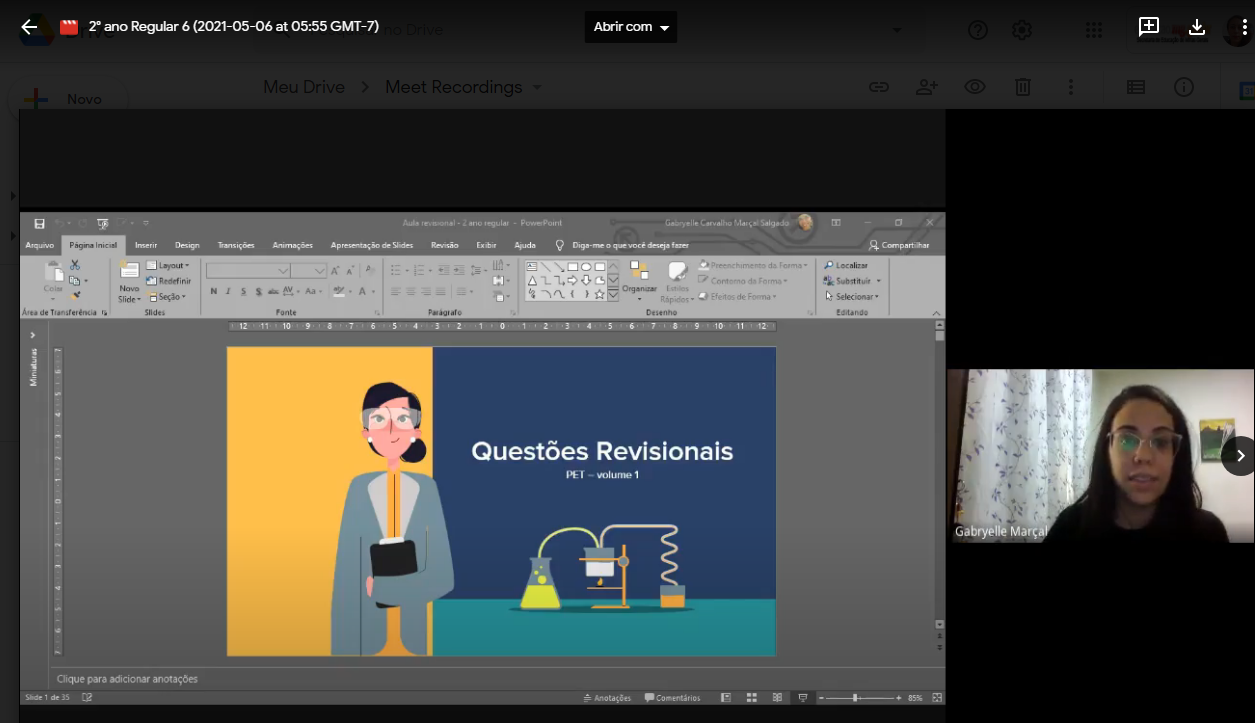Click the scissors cut icon

(75, 265)
